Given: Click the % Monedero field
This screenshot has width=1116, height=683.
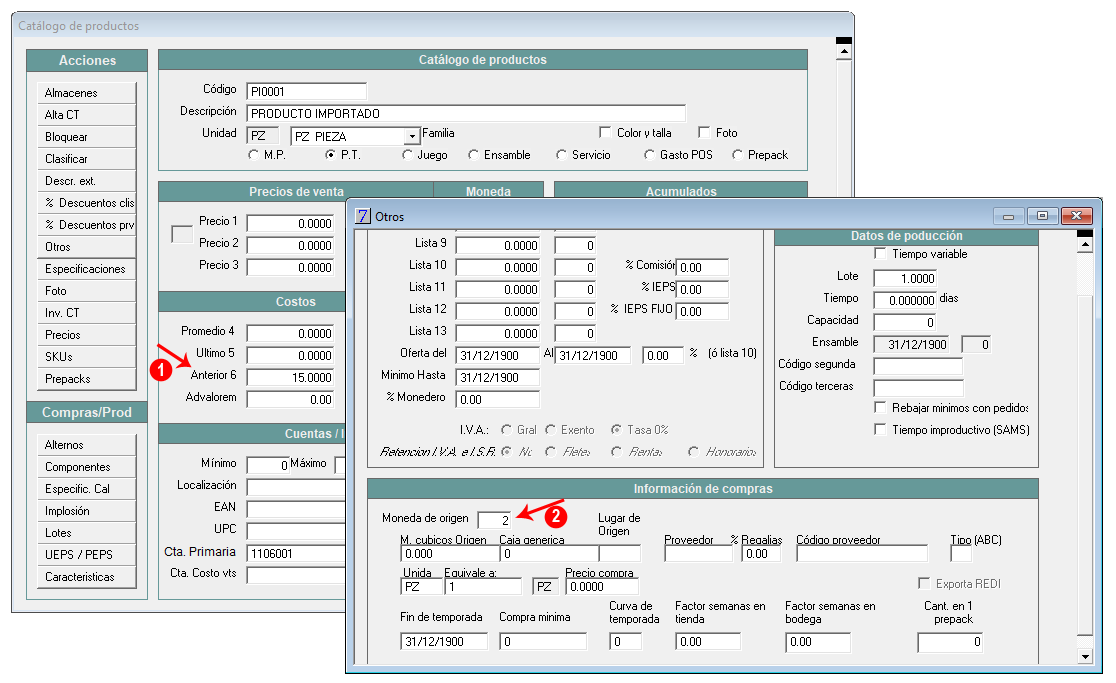Looking at the screenshot, I should pos(498,400).
